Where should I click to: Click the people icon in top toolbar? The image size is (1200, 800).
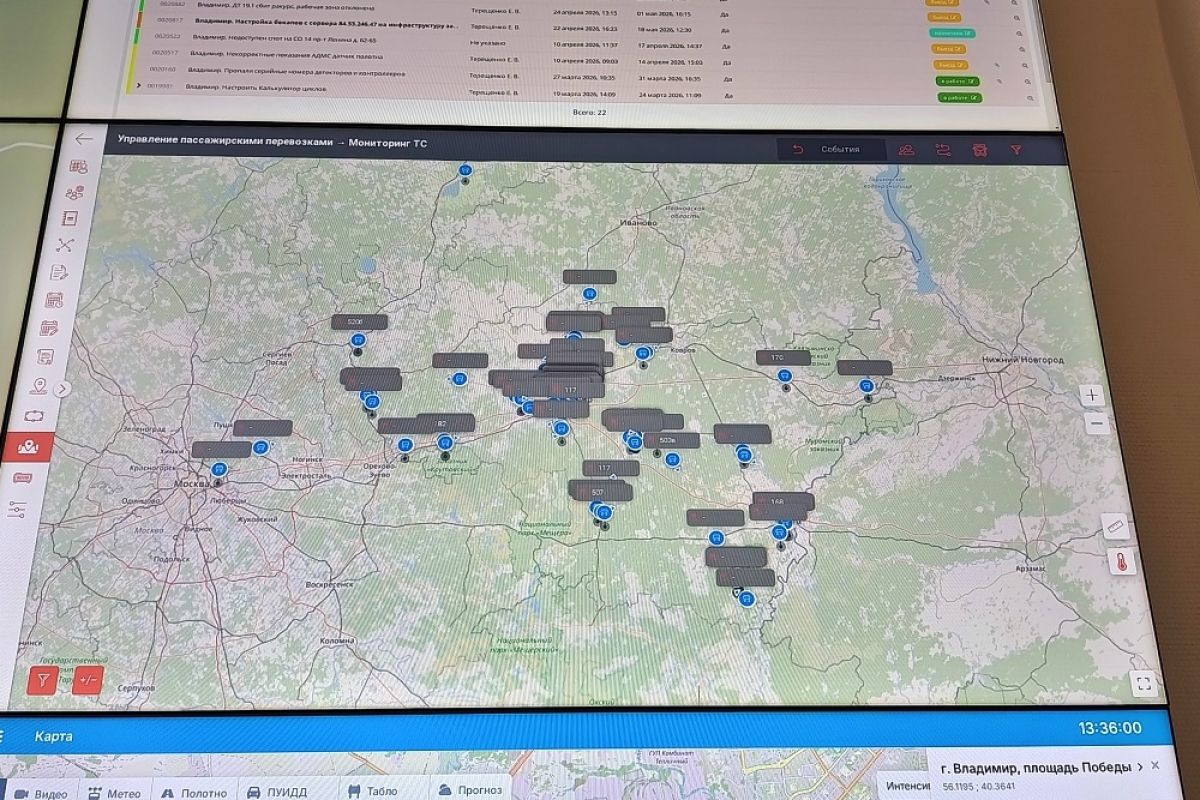tap(906, 150)
